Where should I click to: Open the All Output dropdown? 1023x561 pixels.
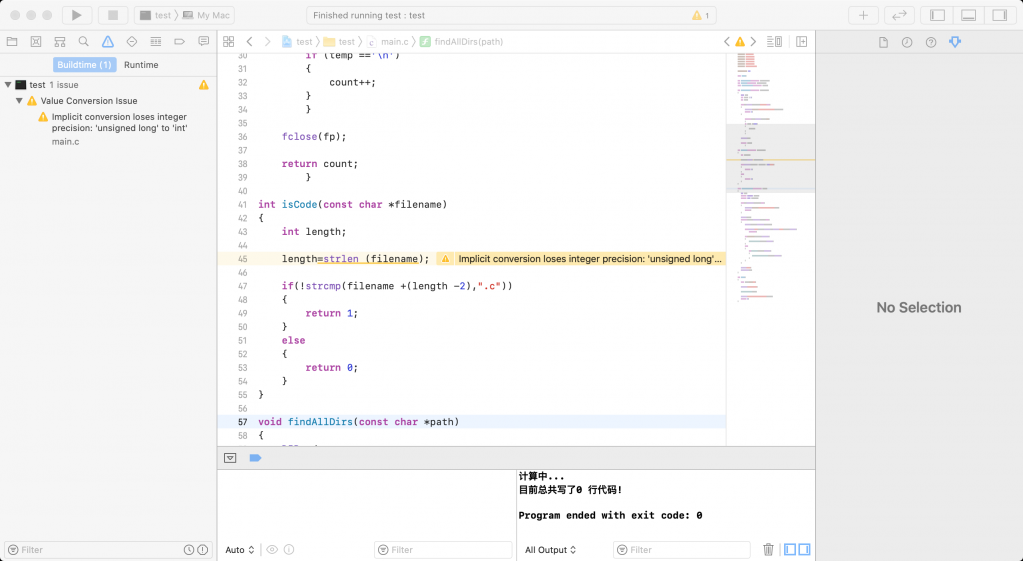coord(550,549)
